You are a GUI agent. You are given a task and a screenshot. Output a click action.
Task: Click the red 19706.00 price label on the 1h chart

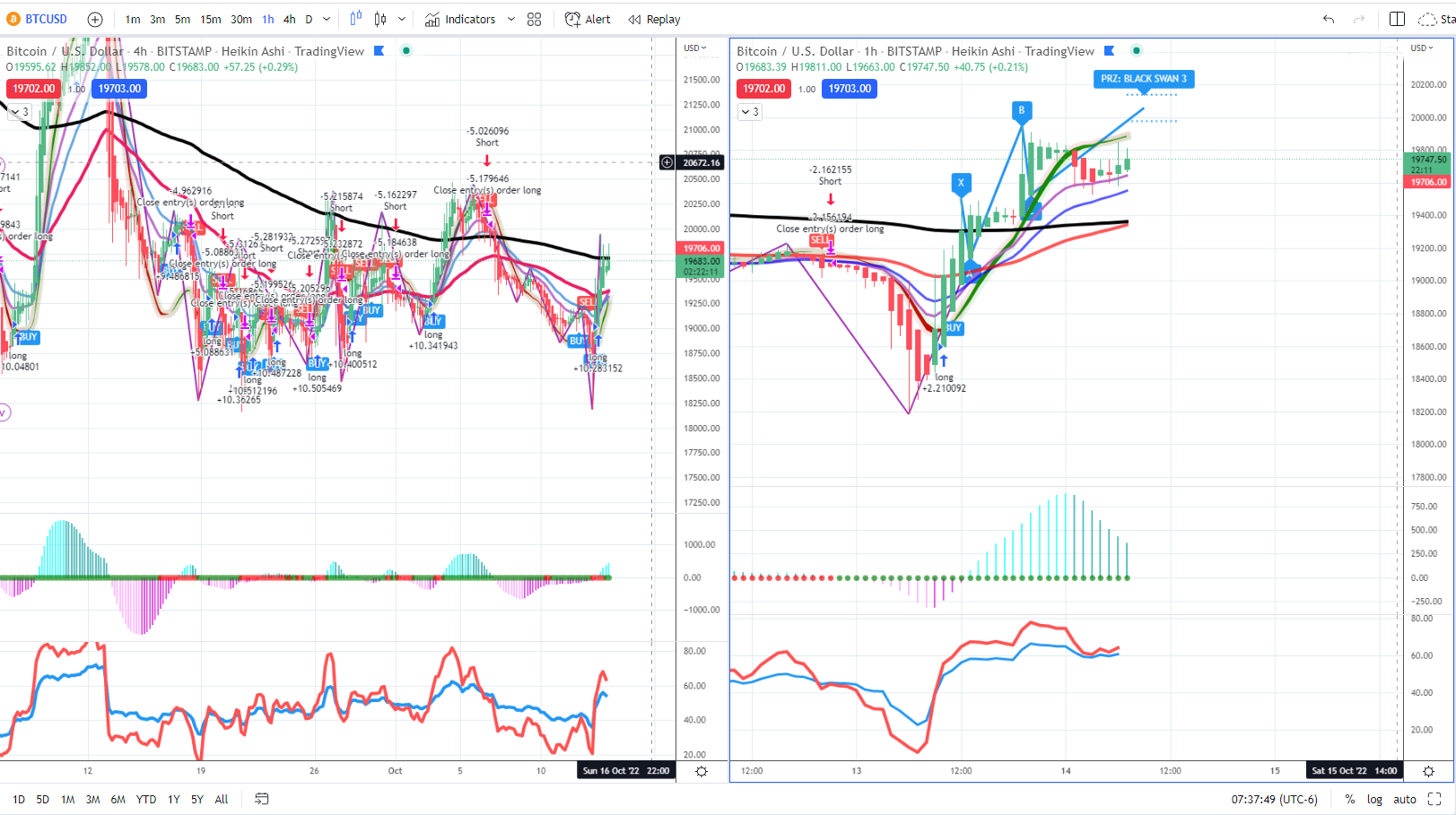pyautogui.click(x=1425, y=182)
